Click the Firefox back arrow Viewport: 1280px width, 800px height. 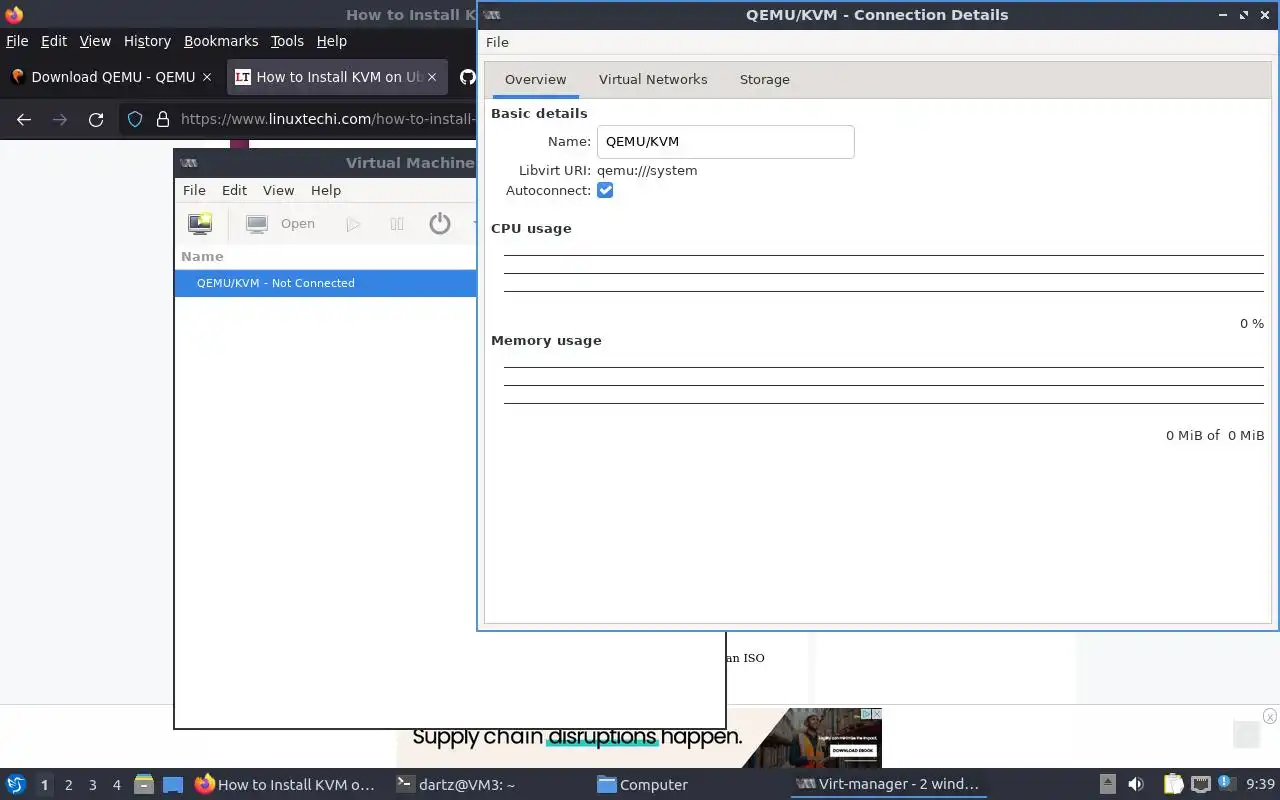click(24, 119)
